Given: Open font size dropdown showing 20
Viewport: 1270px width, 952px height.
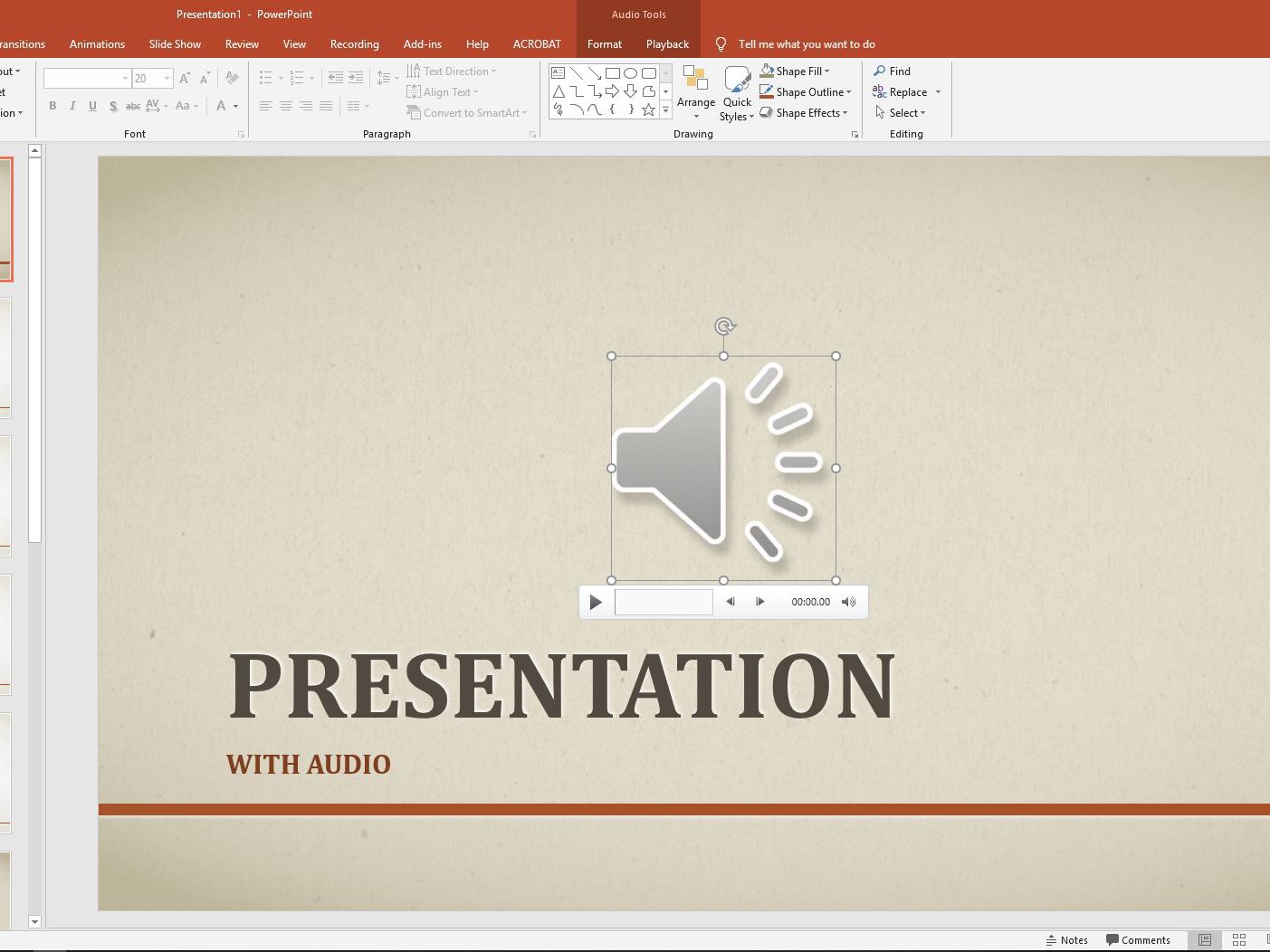Looking at the screenshot, I should tap(167, 79).
